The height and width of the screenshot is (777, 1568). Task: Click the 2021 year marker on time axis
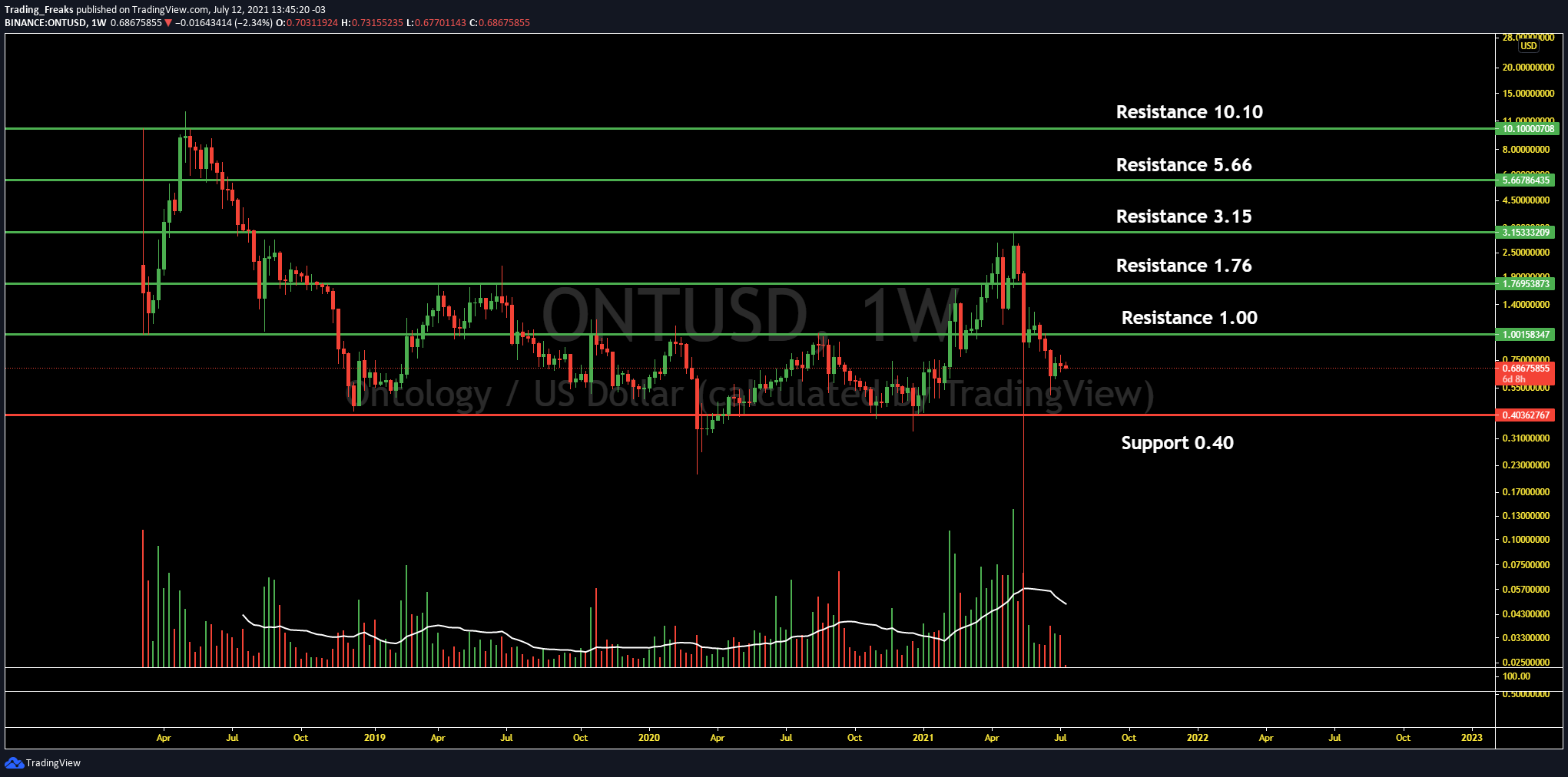(x=923, y=738)
